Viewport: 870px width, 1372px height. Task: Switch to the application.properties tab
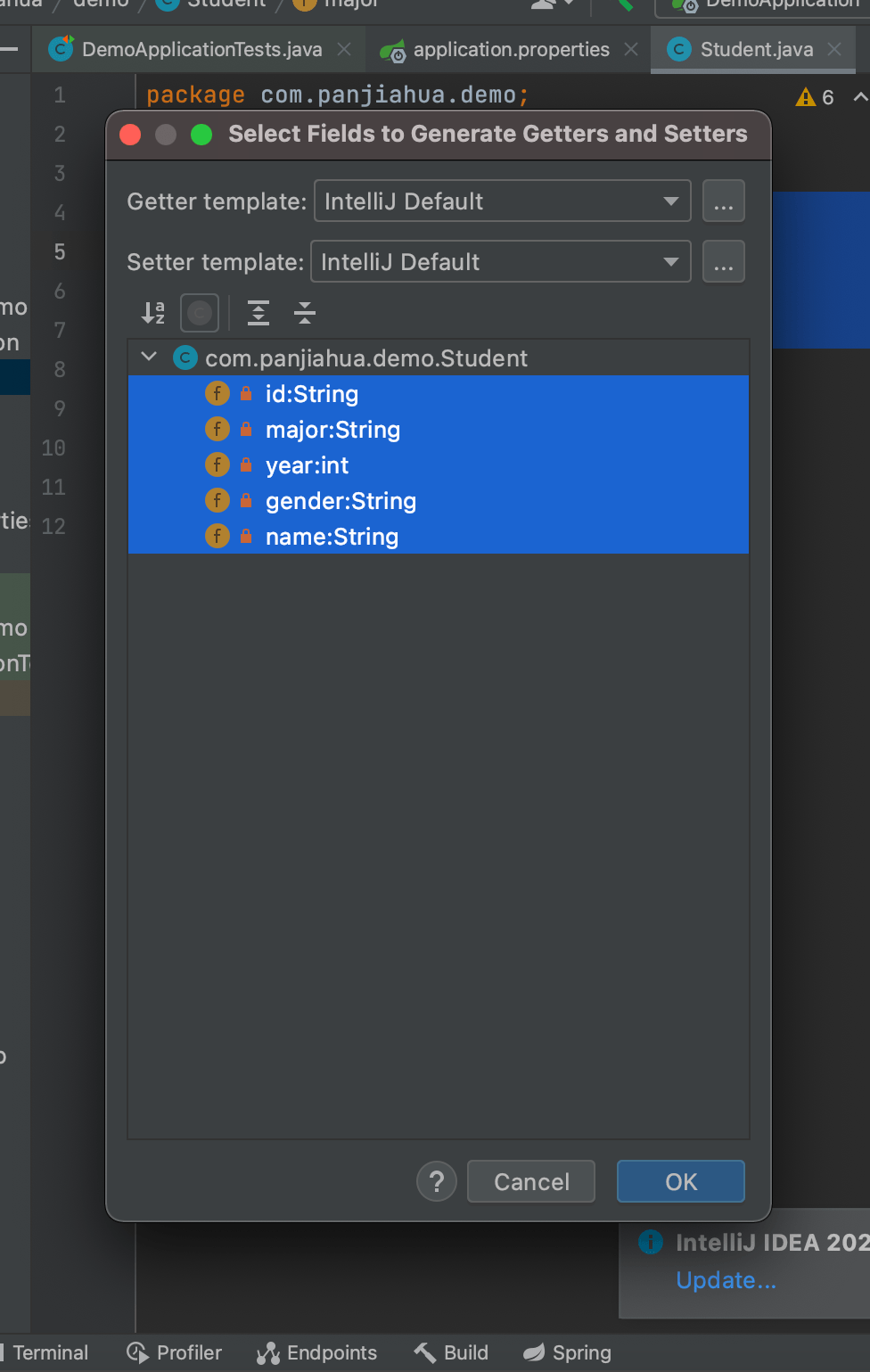[511, 50]
